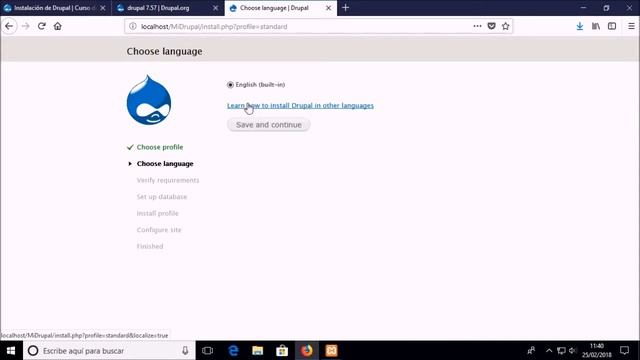Close the Choose language tab
Viewport: 640px width, 360px height.
pos(328,8)
